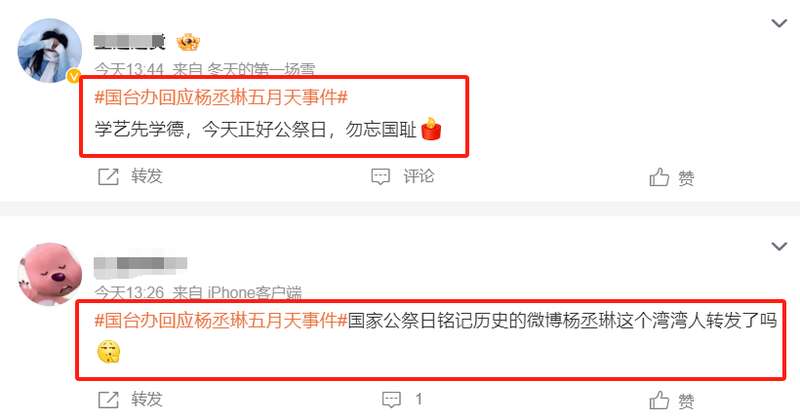This screenshot has width=800, height=420.
Task: Click repost icon on the 13:26 post
Action: point(108,400)
